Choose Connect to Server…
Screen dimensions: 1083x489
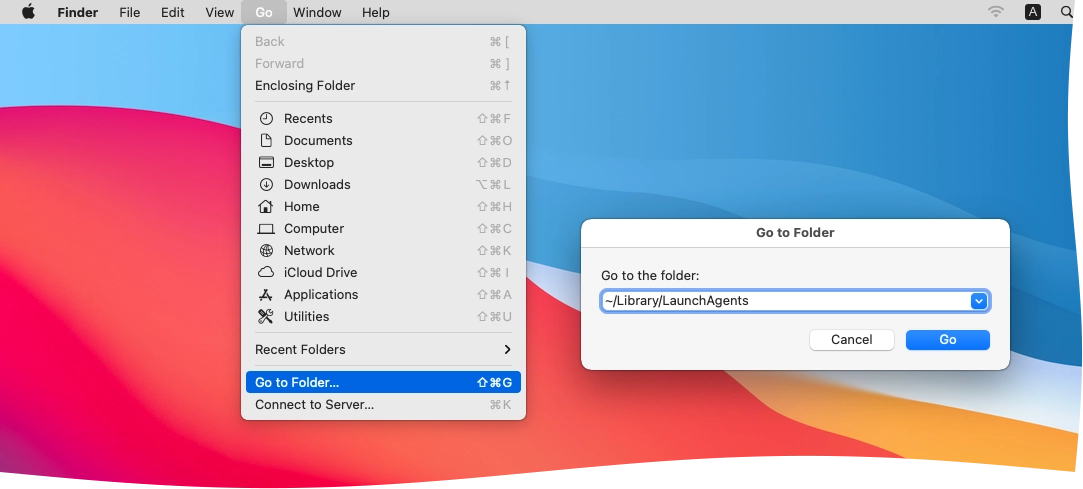click(383, 405)
